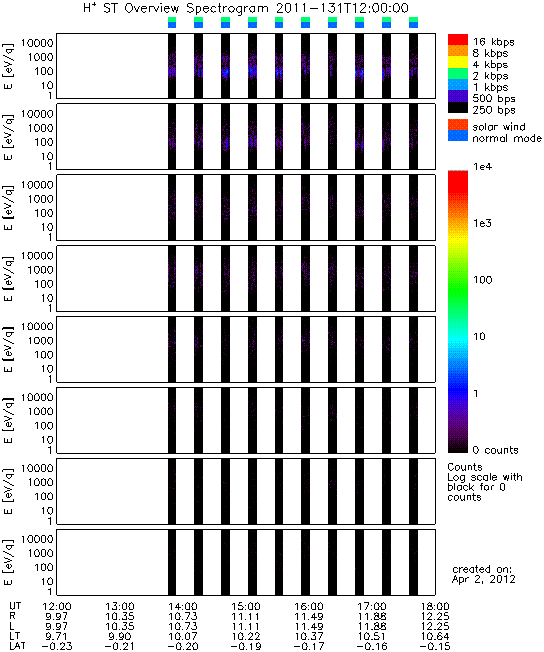Screen dimensions: 544x652
Task: Click the LAT row header
Action: [x=17, y=646]
